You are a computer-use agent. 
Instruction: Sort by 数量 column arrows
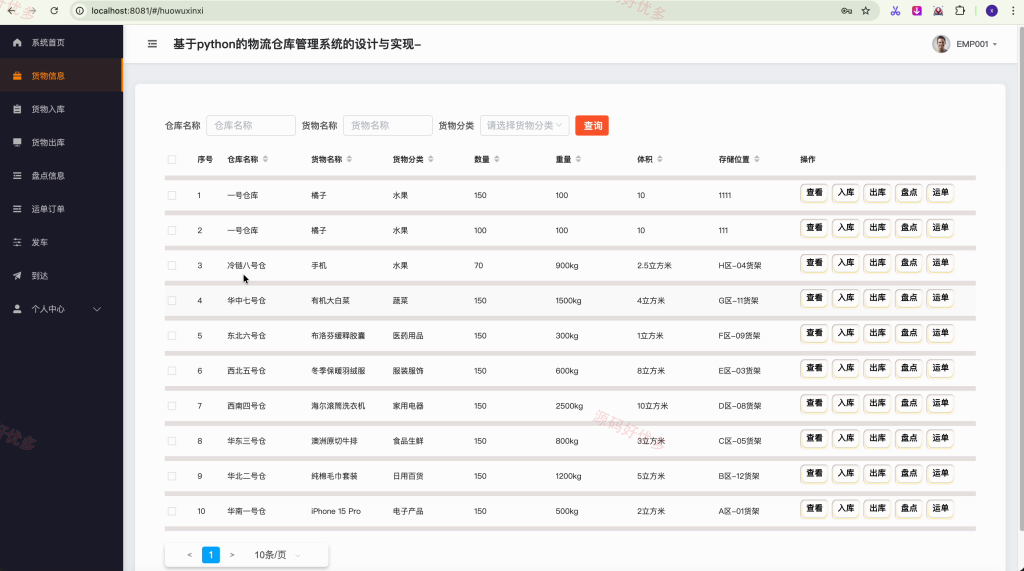497,159
